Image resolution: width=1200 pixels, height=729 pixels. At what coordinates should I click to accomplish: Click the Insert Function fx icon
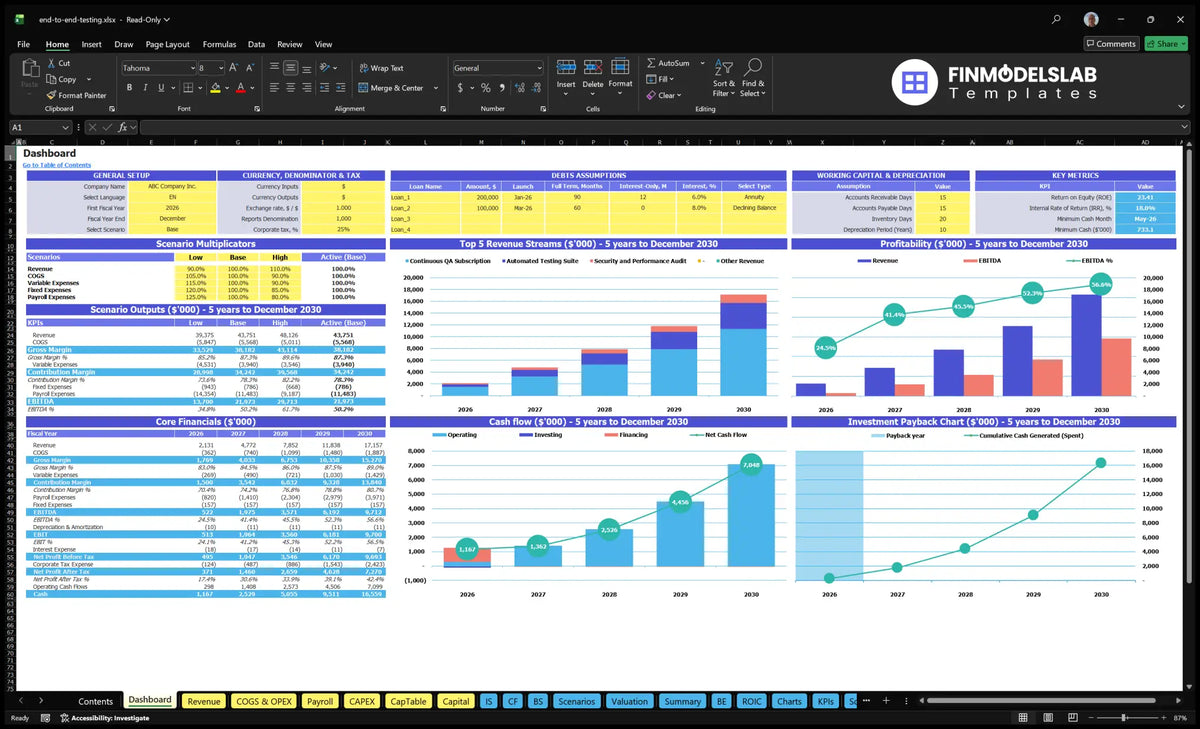click(x=122, y=127)
